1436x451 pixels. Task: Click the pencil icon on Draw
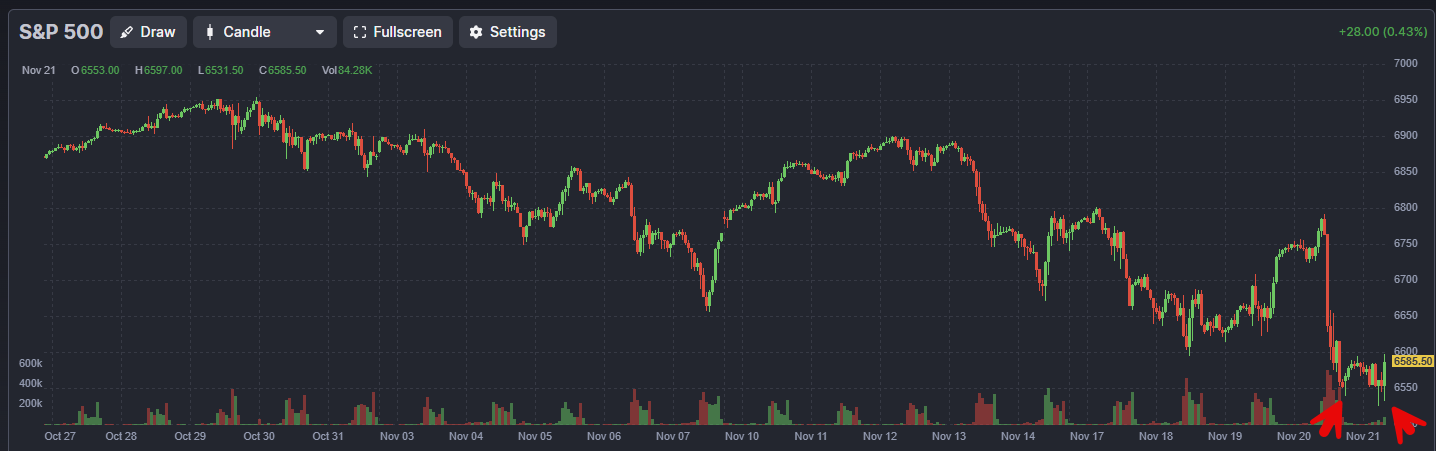tap(127, 32)
